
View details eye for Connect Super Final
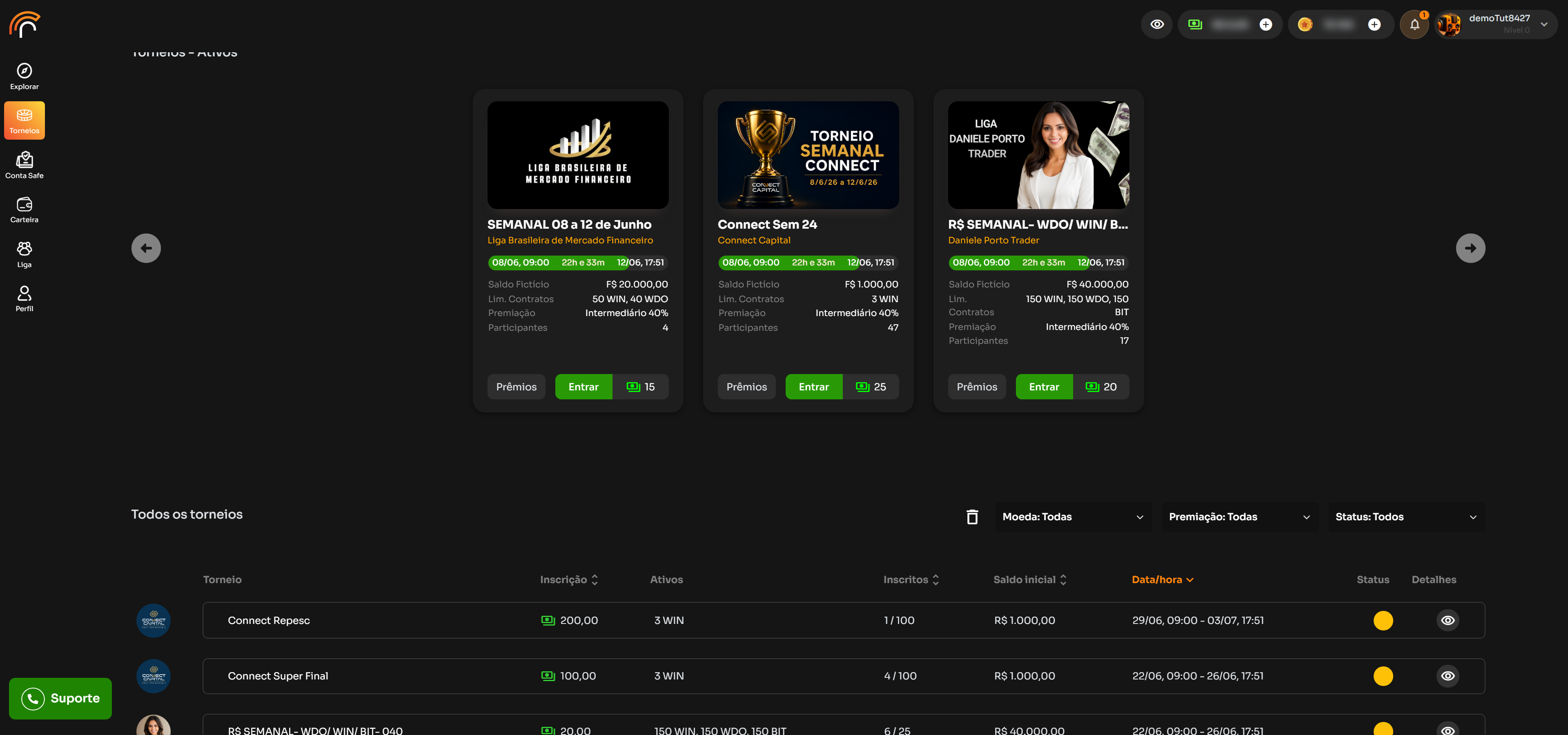click(1448, 676)
